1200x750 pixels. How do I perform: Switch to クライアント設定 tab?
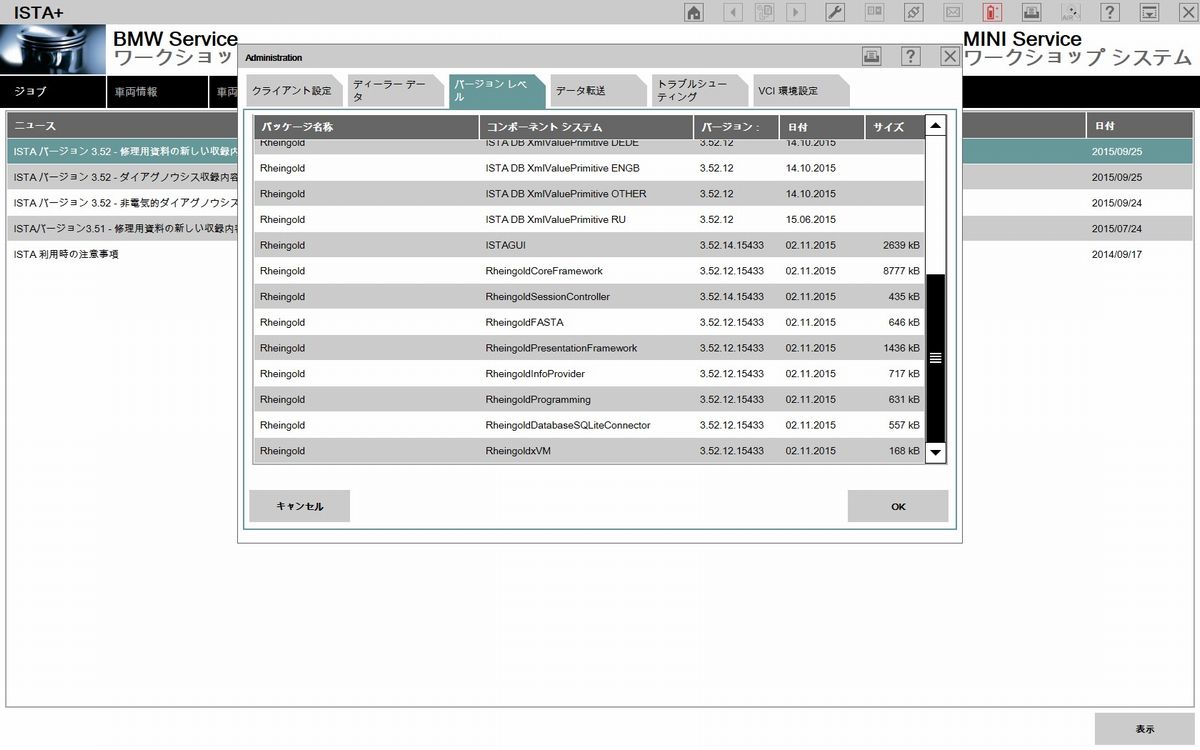click(295, 91)
